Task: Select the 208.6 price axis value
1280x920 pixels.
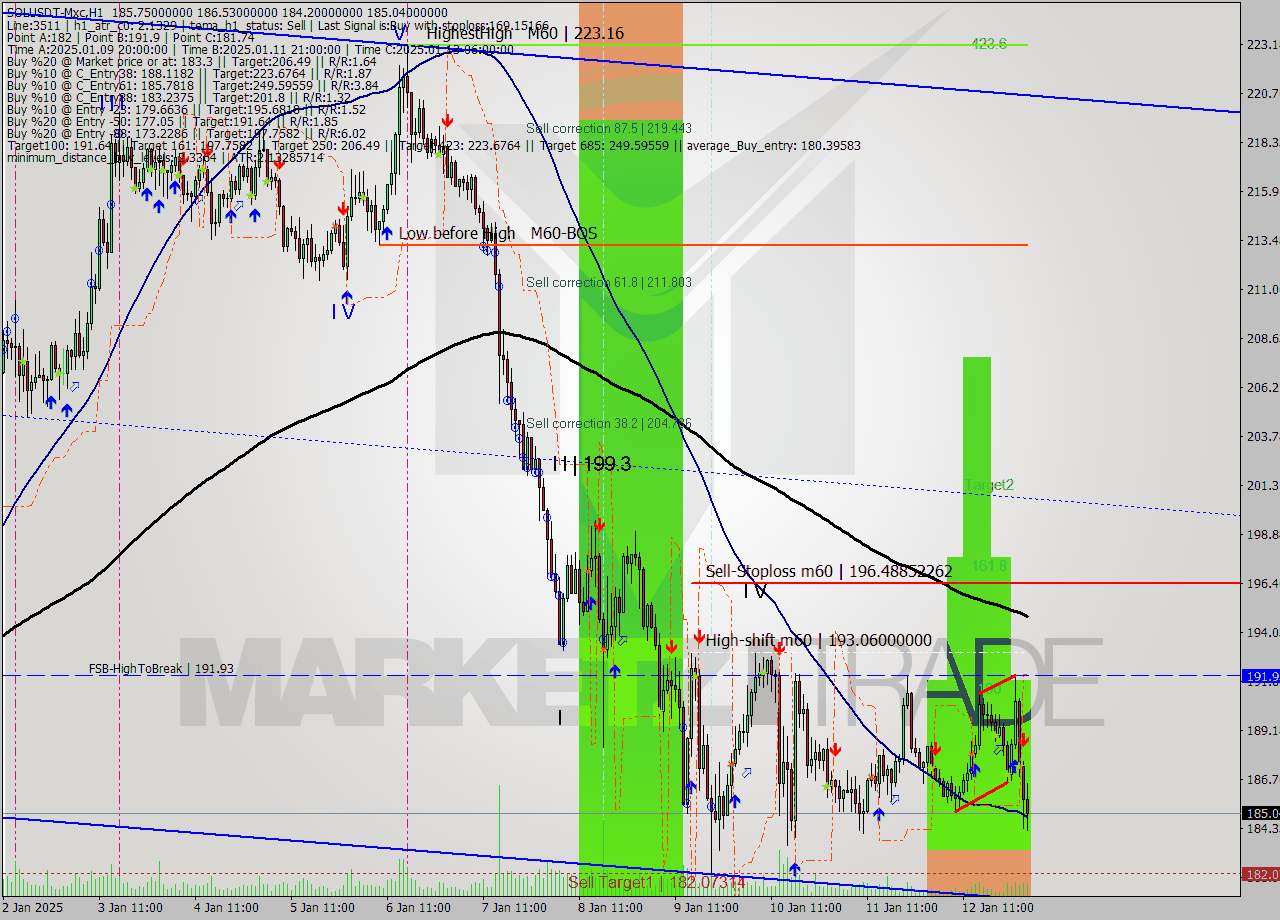Action: (1262, 338)
